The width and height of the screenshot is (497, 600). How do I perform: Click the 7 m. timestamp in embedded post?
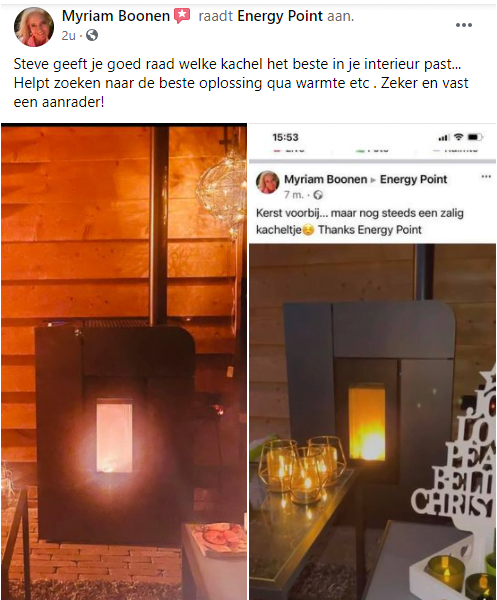294,195
